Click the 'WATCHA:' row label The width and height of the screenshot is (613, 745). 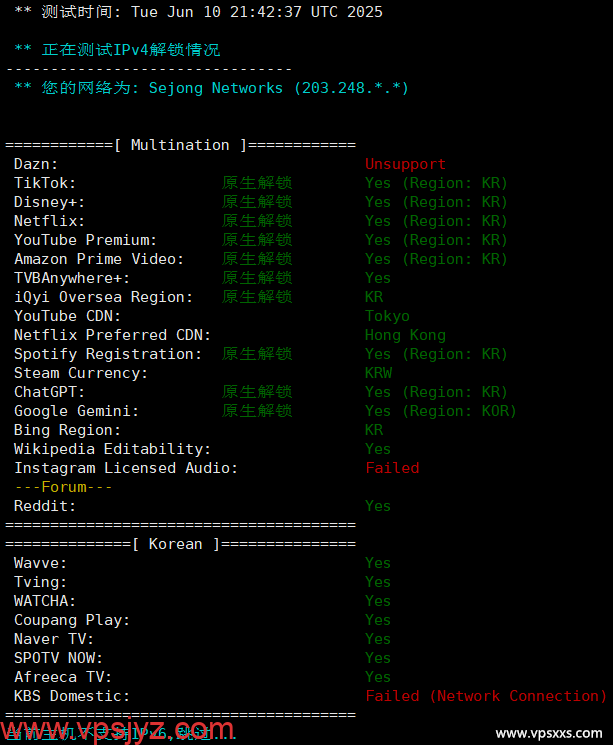coord(45,601)
